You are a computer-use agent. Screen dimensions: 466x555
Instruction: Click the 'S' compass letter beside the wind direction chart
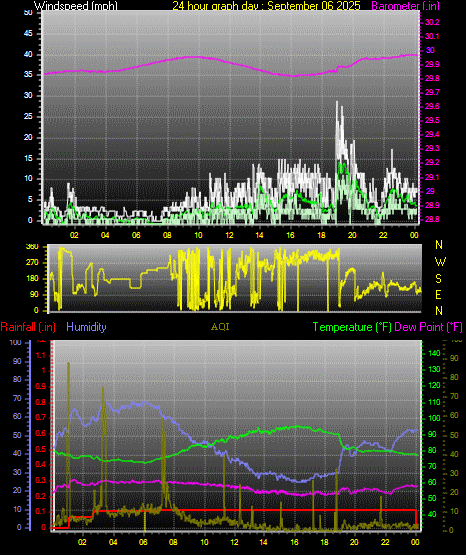tap(438, 279)
